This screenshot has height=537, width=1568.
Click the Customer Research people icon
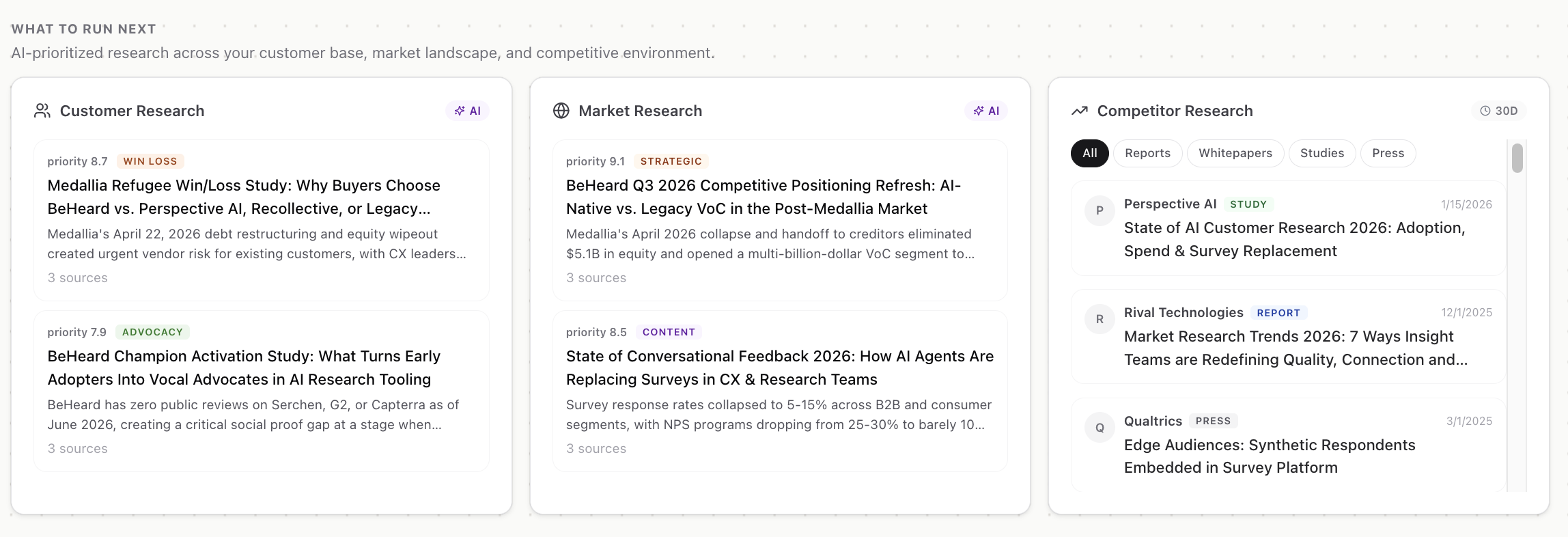(42, 111)
